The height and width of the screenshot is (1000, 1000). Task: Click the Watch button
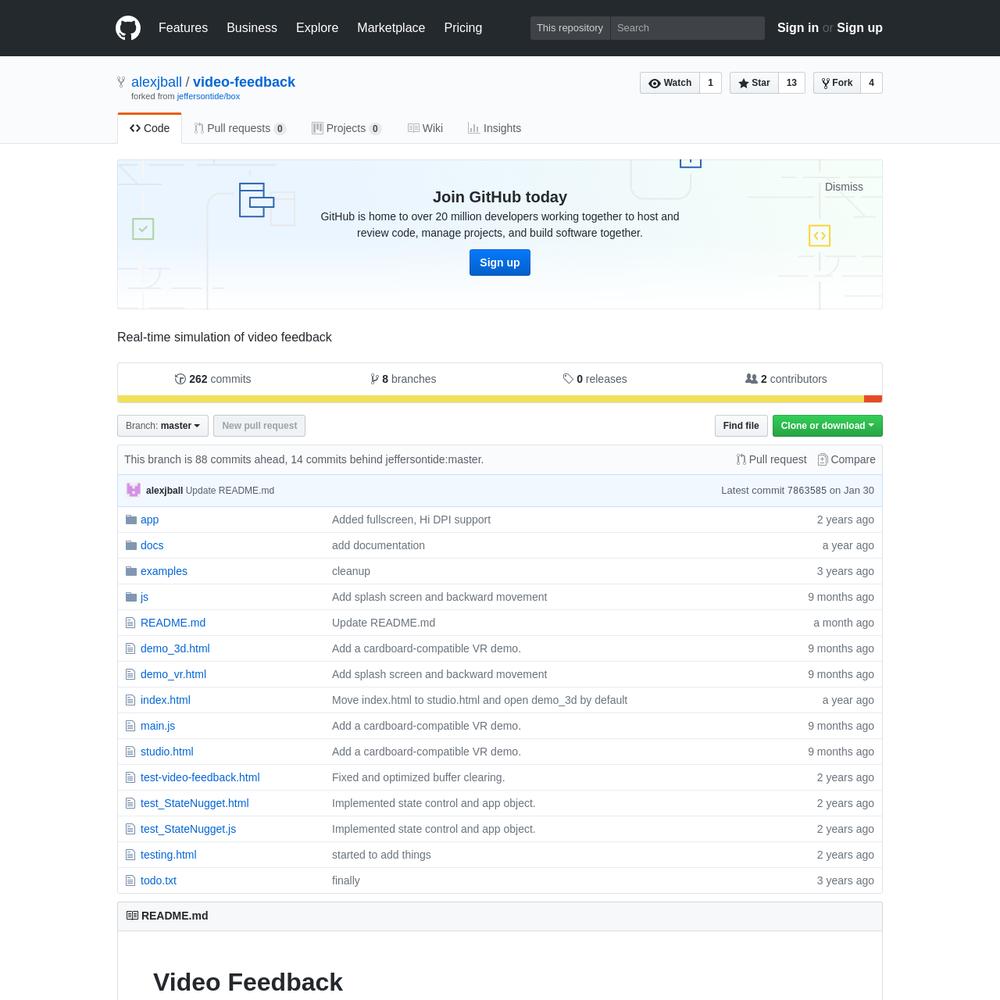(x=670, y=83)
